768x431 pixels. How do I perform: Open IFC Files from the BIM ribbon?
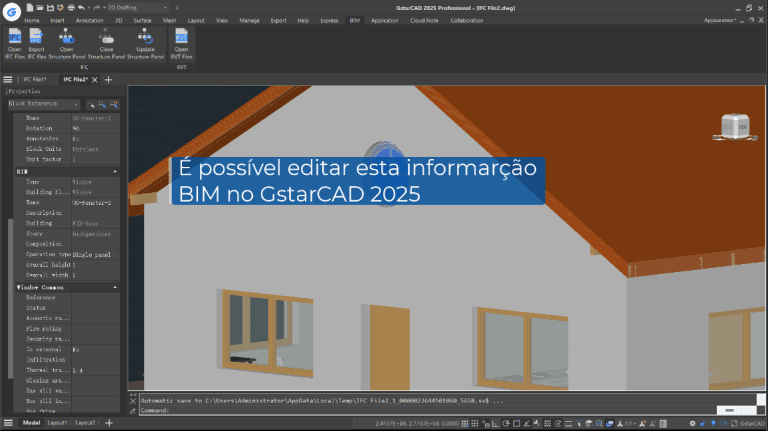click(x=15, y=44)
